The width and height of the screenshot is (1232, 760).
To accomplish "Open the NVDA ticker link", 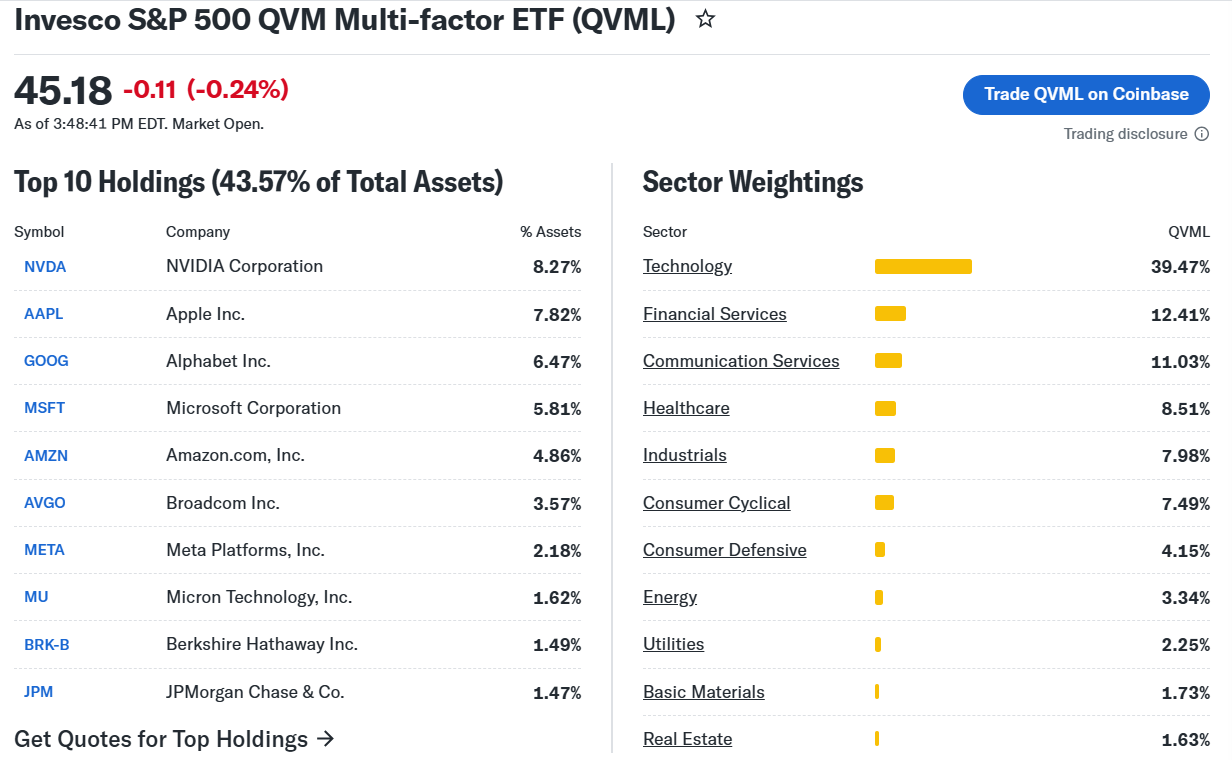I will click(45, 266).
